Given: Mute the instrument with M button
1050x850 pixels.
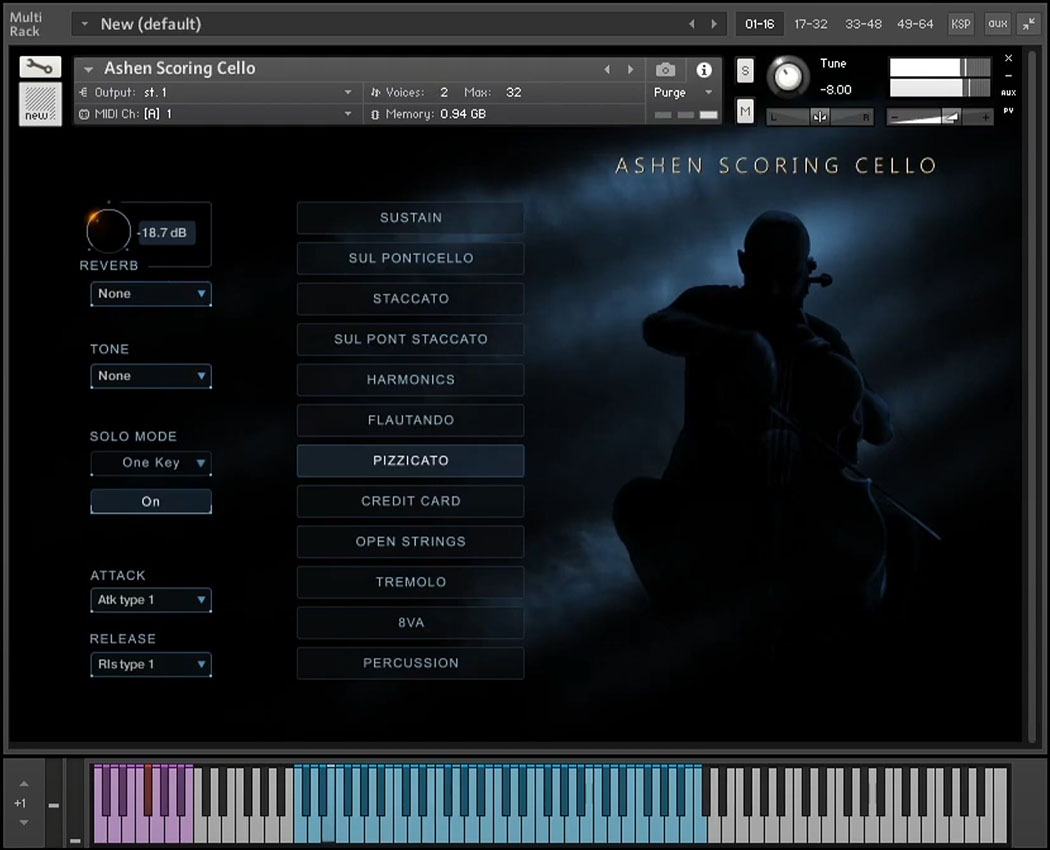Looking at the screenshot, I should 745,111.
